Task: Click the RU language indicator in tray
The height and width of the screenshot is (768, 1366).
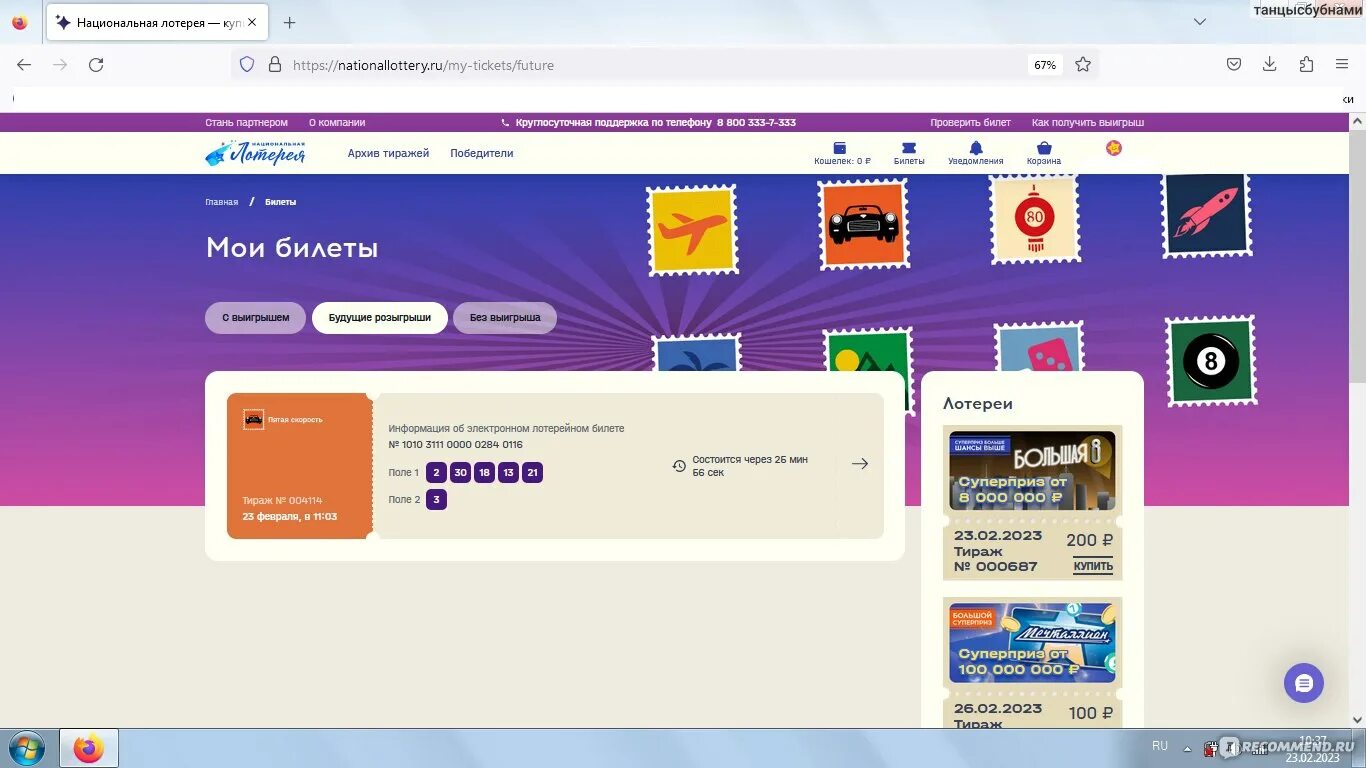Action: 1160,746
